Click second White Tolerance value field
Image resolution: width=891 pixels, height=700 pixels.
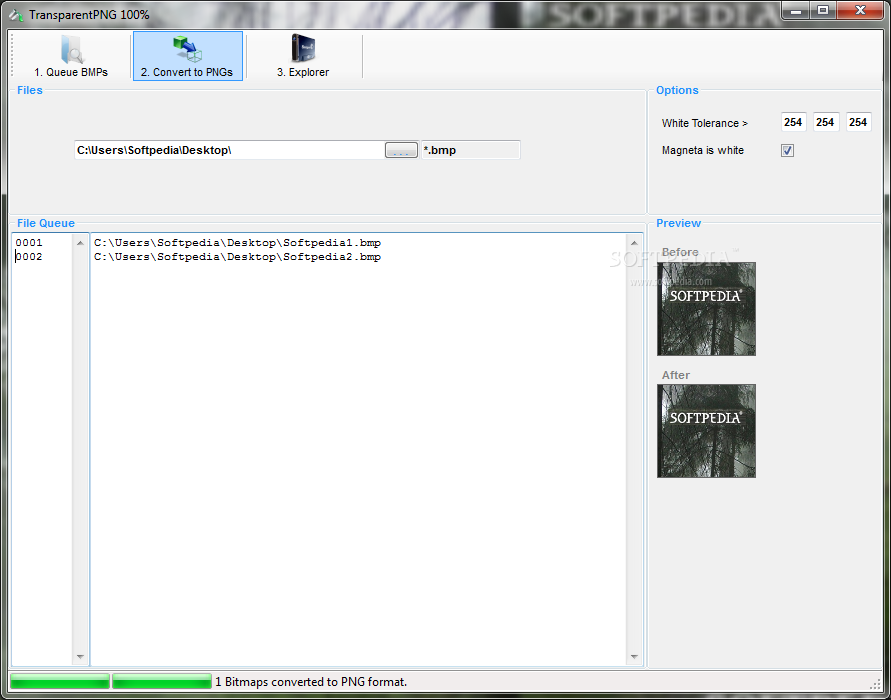pos(825,122)
